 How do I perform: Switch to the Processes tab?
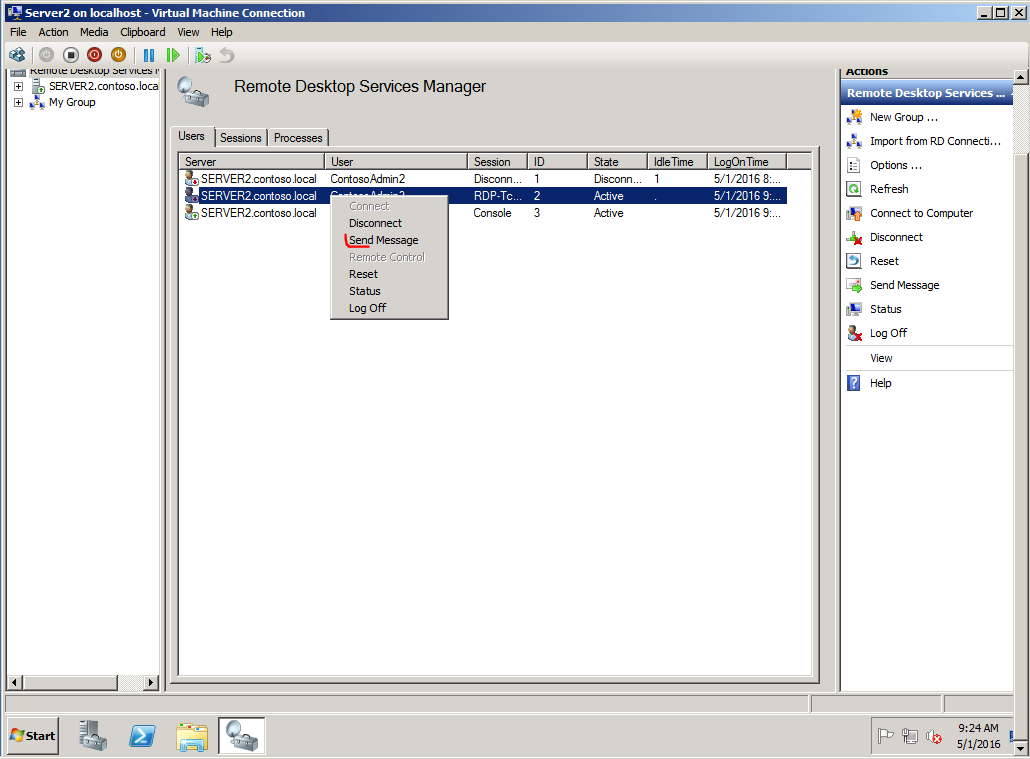298,137
